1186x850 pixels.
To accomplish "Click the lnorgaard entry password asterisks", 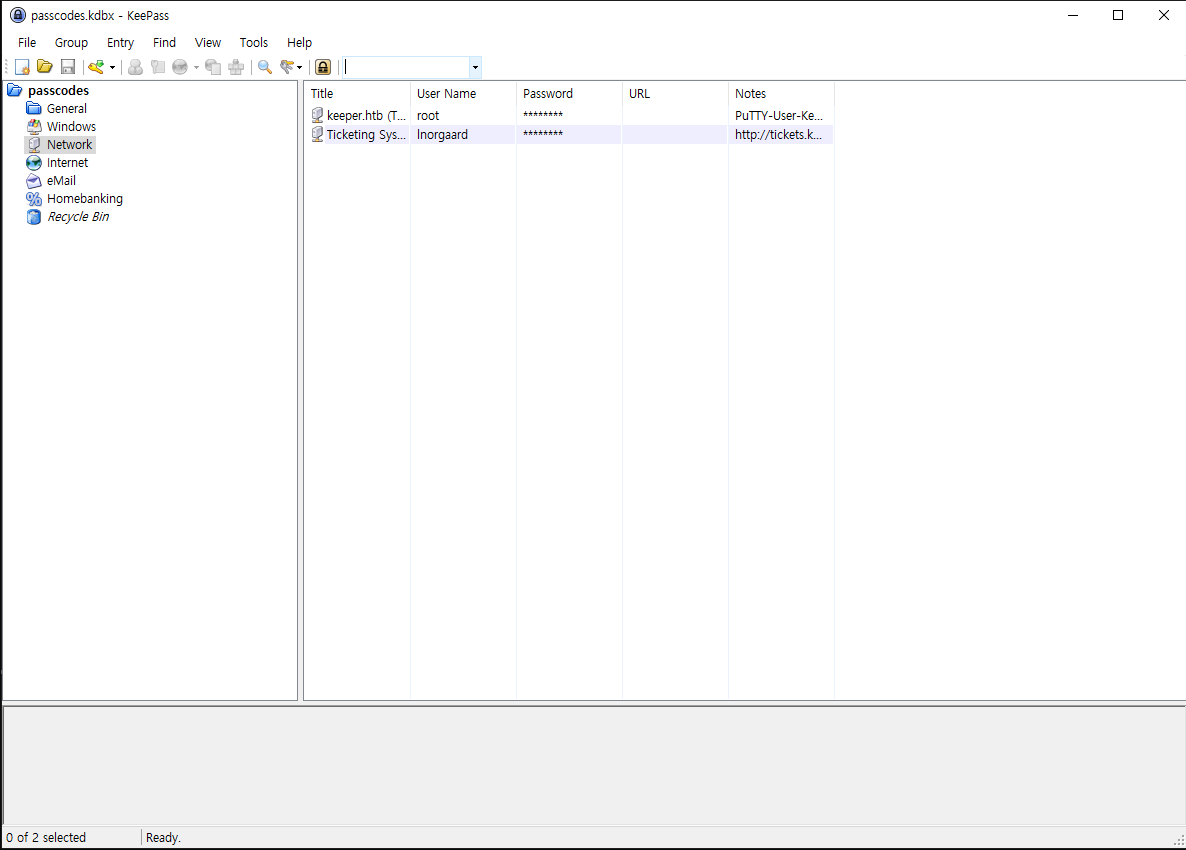I will (x=543, y=134).
